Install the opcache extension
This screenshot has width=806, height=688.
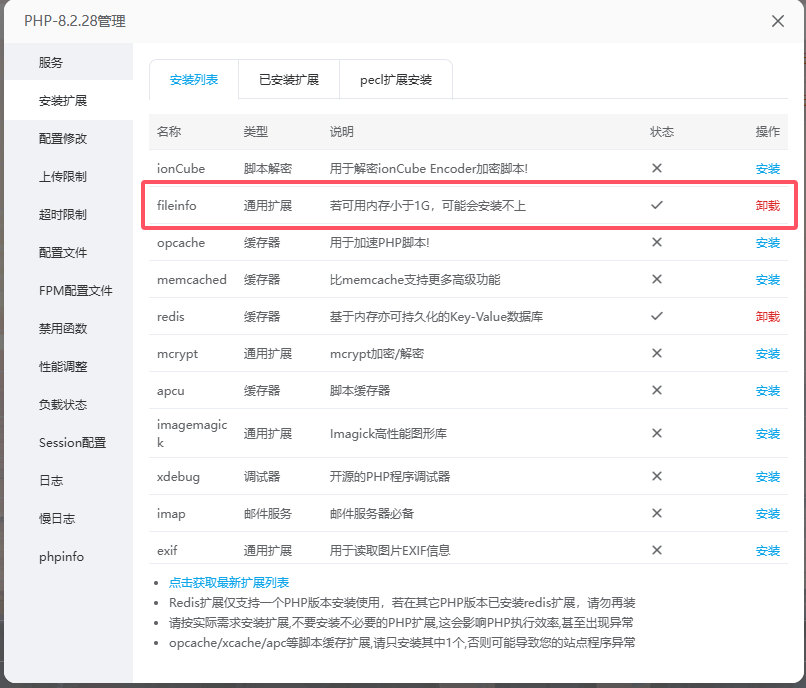(767, 243)
